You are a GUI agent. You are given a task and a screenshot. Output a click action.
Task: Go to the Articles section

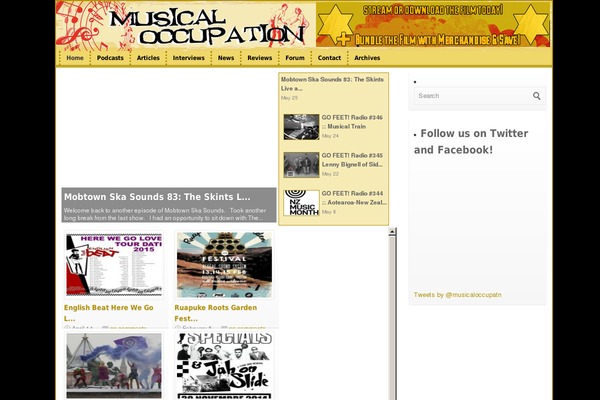[148, 58]
